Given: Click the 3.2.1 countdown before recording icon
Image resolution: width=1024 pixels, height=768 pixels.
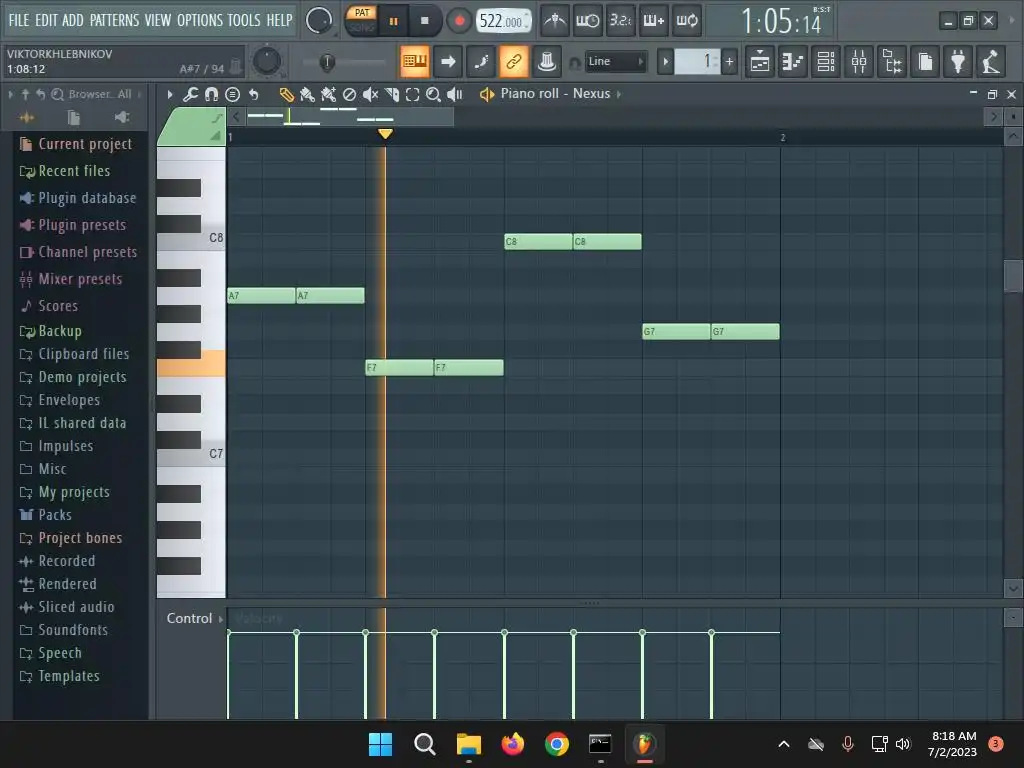Looking at the screenshot, I should pos(620,21).
